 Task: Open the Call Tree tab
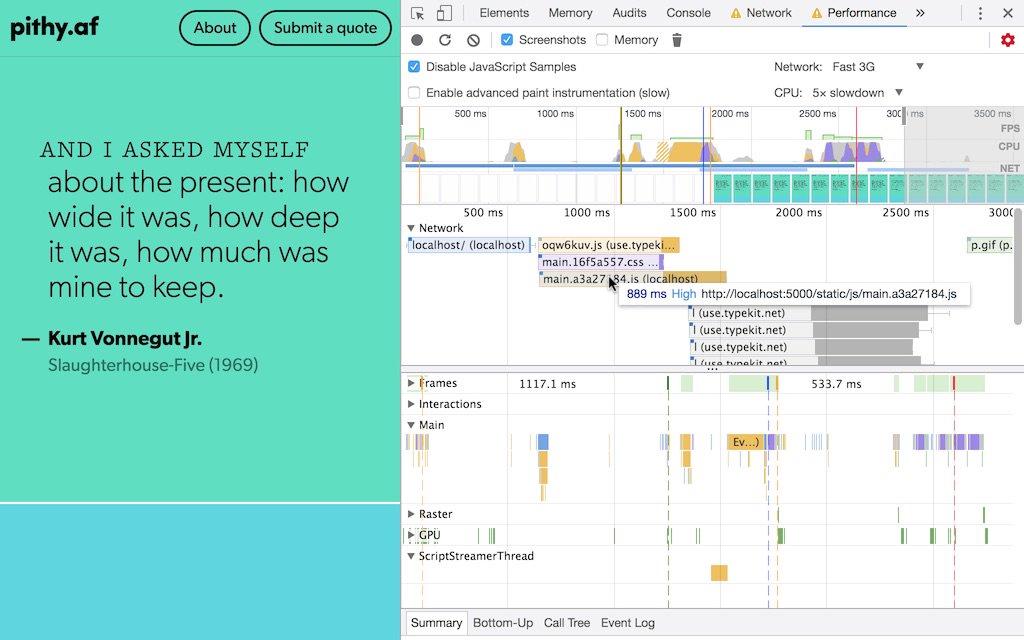(x=567, y=623)
